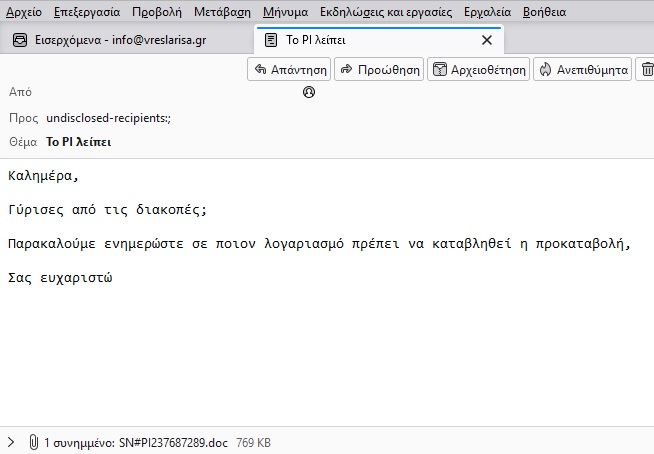Image resolution: width=654 pixels, height=454 pixels.
Task: Click the undisclosed-recipients address
Action: (x=108, y=118)
